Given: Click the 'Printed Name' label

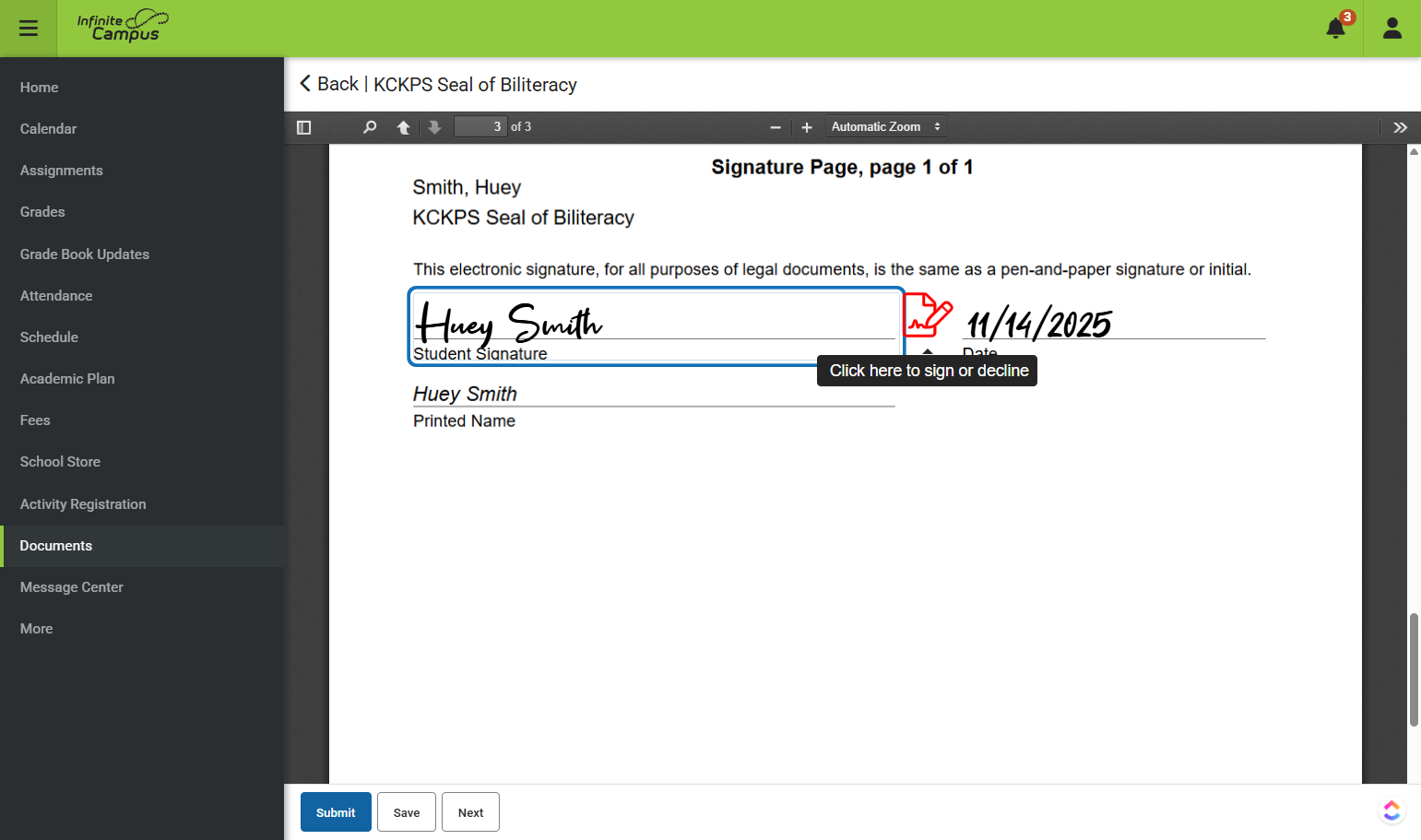Looking at the screenshot, I should [x=464, y=421].
